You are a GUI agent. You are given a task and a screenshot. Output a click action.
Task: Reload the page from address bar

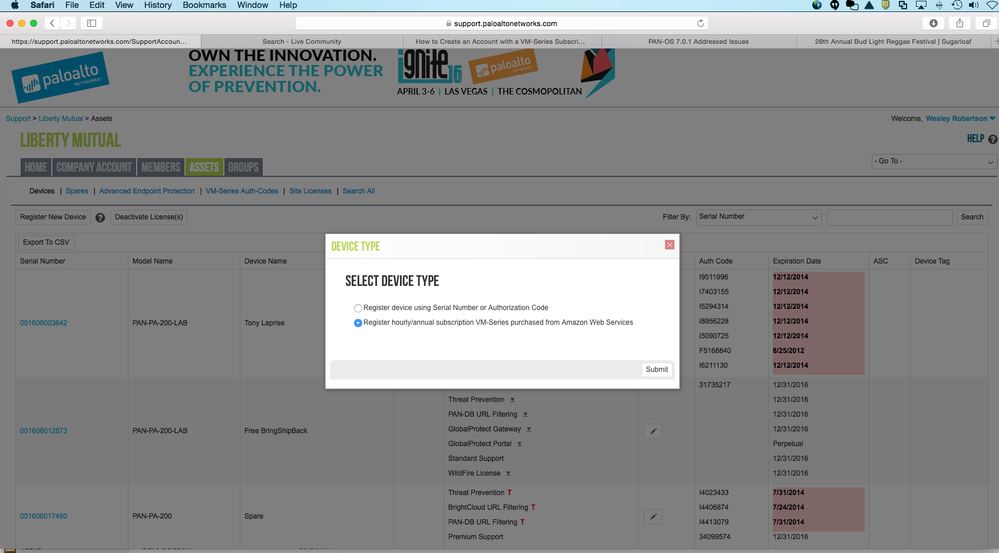click(700, 23)
